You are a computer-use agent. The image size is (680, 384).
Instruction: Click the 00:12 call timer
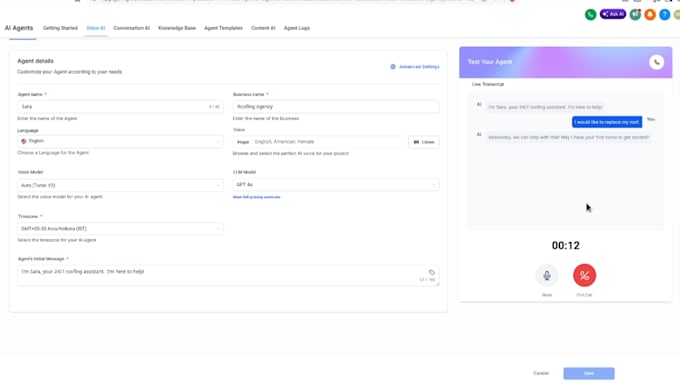[566, 246]
